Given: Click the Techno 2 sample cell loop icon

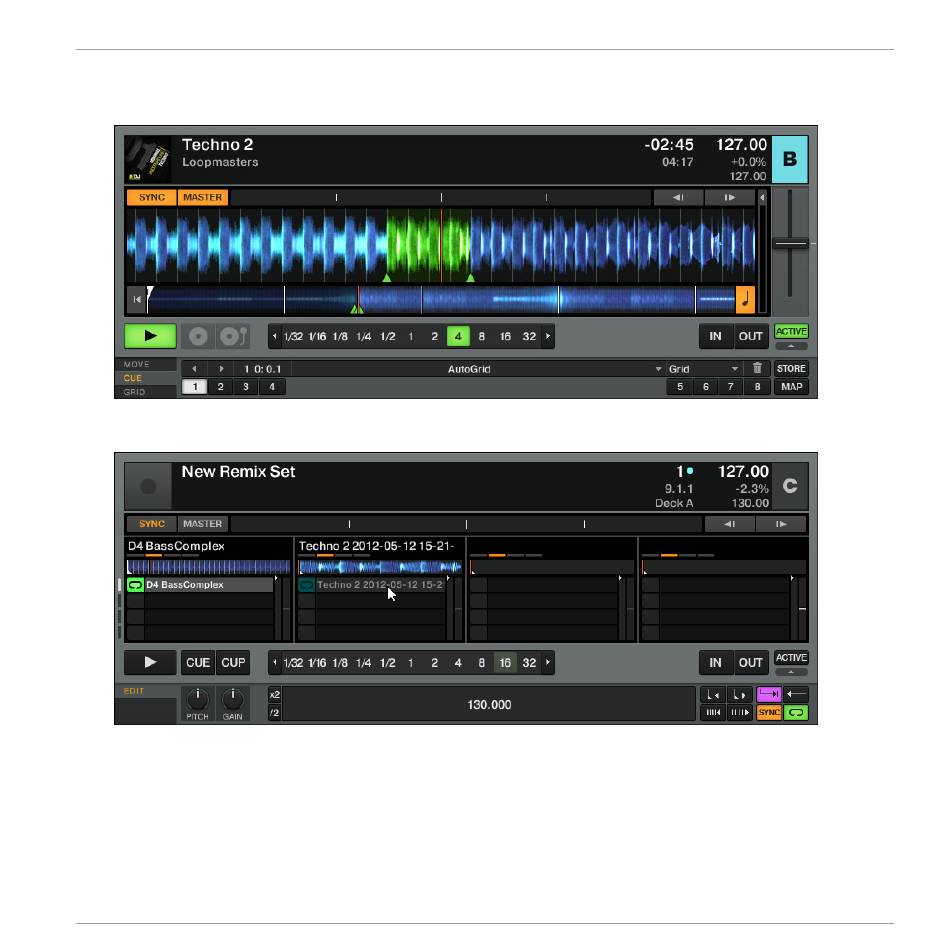Looking at the screenshot, I should (x=306, y=585).
